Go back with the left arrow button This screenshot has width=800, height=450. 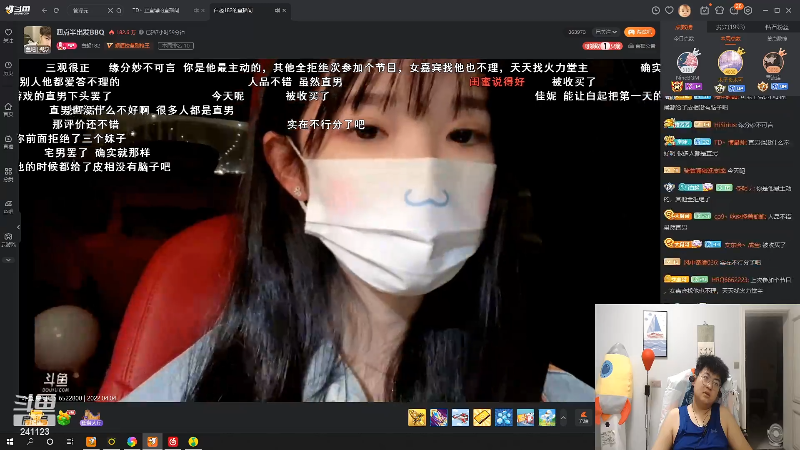(x=44, y=10)
